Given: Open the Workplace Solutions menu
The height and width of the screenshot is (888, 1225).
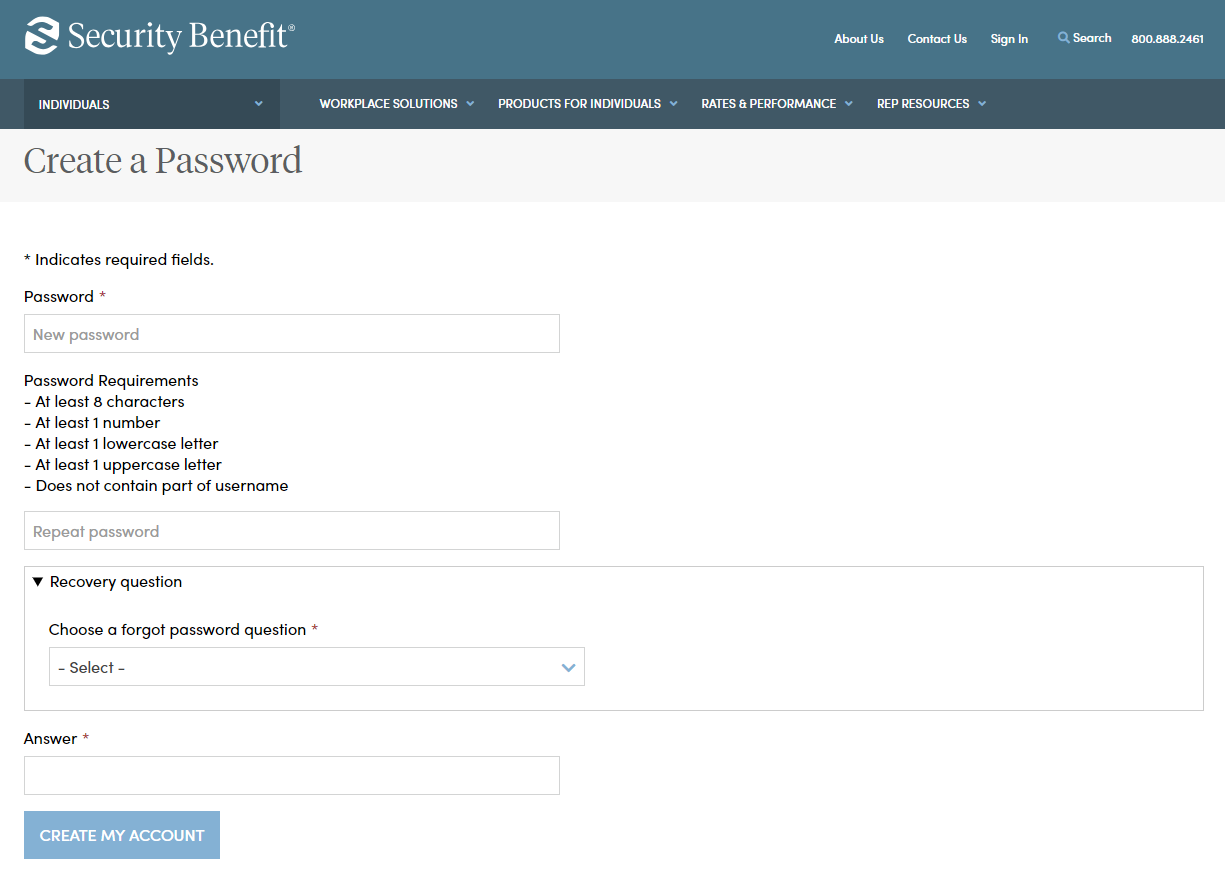Looking at the screenshot, I should (x=397, y=104).
